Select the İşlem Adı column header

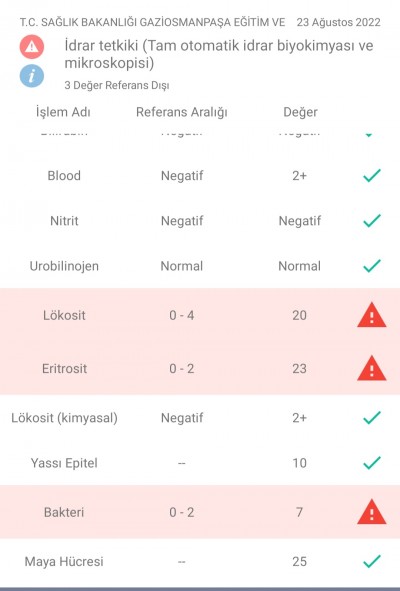click(63, 112)
